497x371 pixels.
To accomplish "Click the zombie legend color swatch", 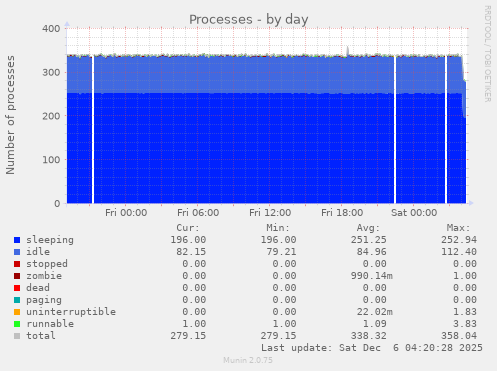I will pyautogui.click(x=17, y=276).
